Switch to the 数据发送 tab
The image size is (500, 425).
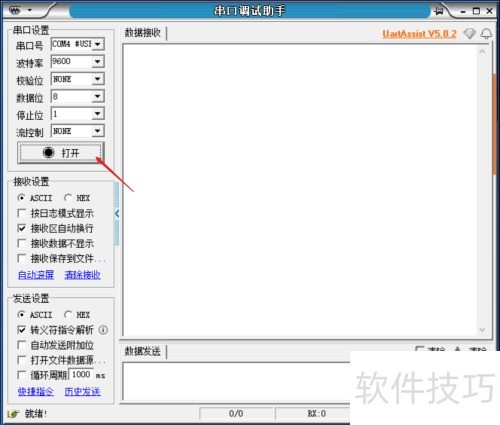[143, 351]
